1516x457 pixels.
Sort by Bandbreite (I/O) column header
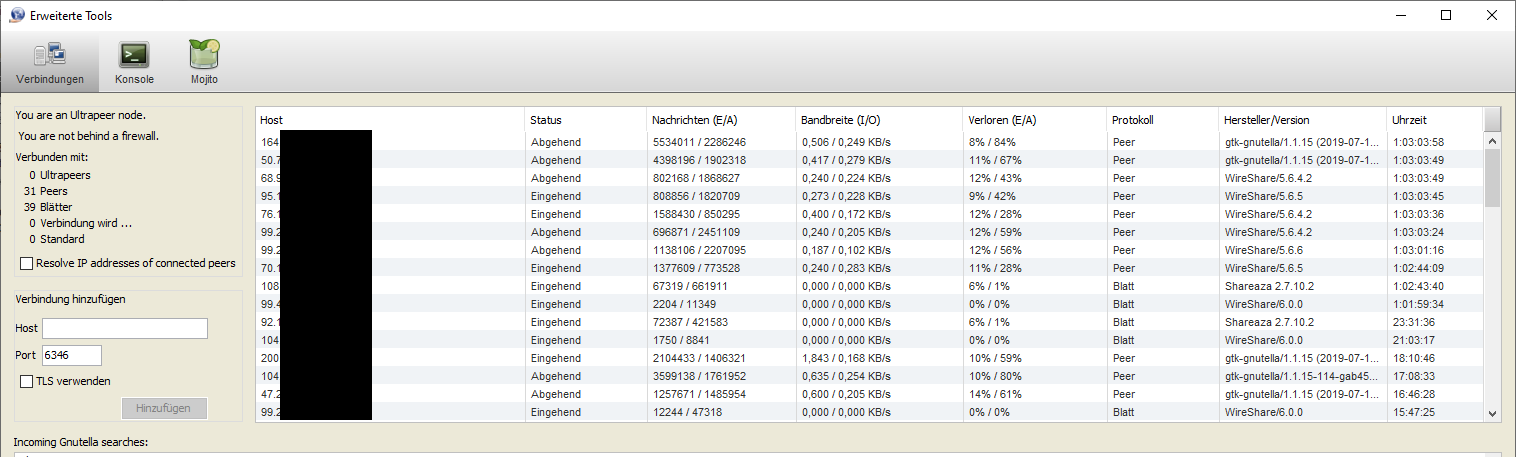pyautogui.click(x=880, y=120)
